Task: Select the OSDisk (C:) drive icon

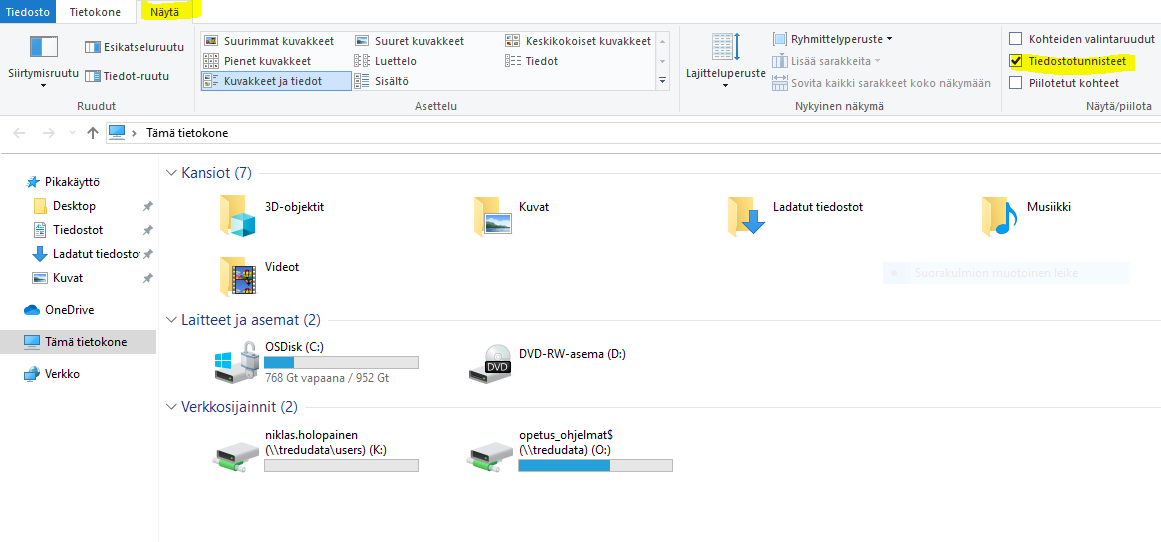Action: click(238, 362)
